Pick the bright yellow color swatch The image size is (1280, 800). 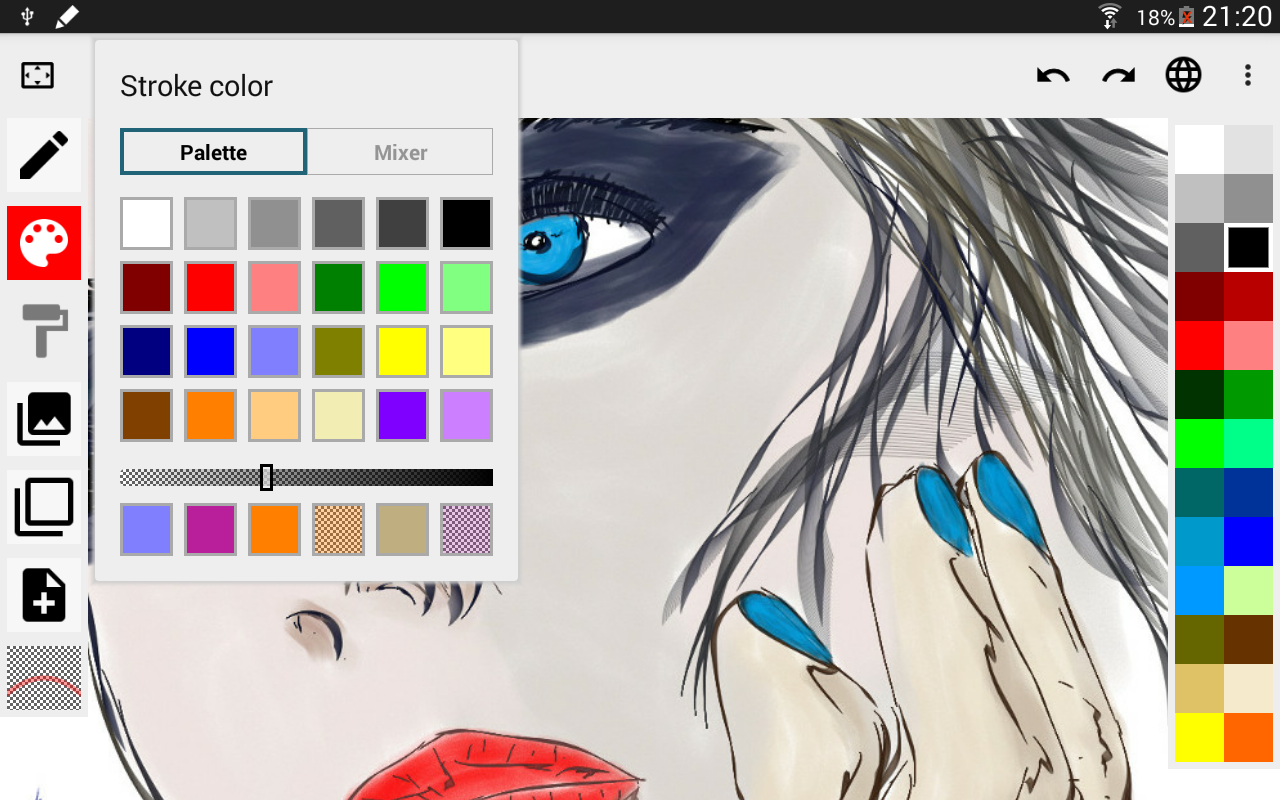click(402, 351)
